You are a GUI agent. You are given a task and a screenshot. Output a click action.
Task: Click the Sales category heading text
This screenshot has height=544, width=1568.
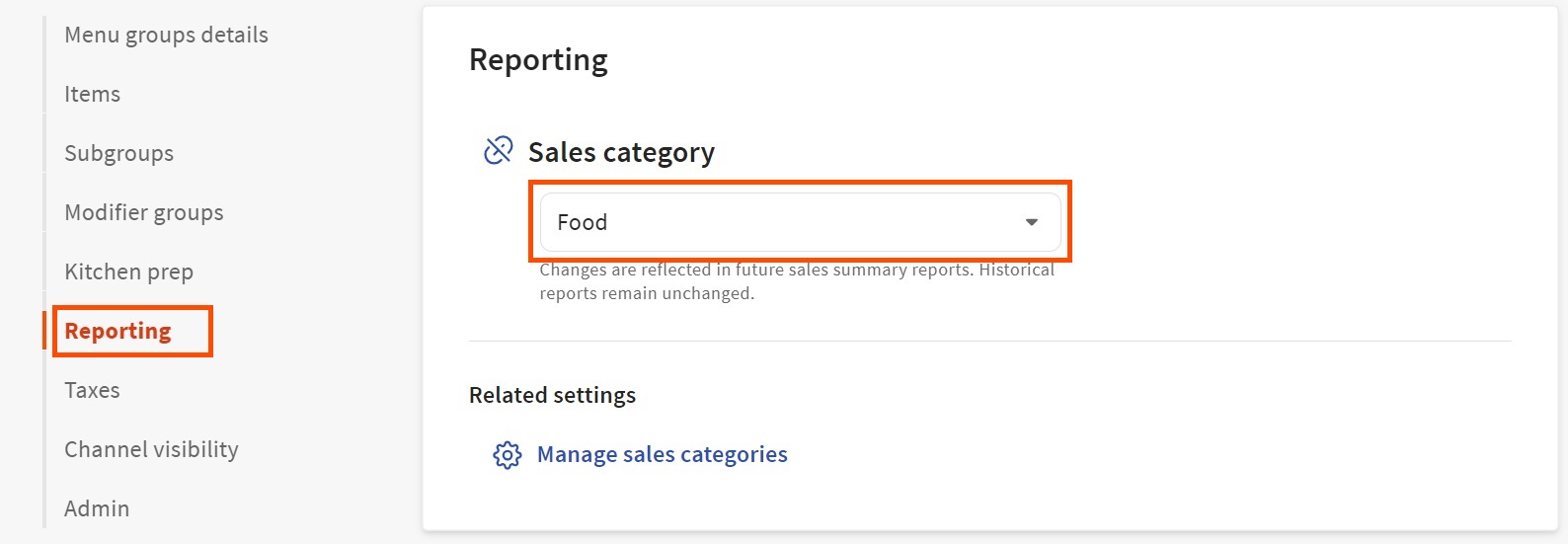point(621,152)
